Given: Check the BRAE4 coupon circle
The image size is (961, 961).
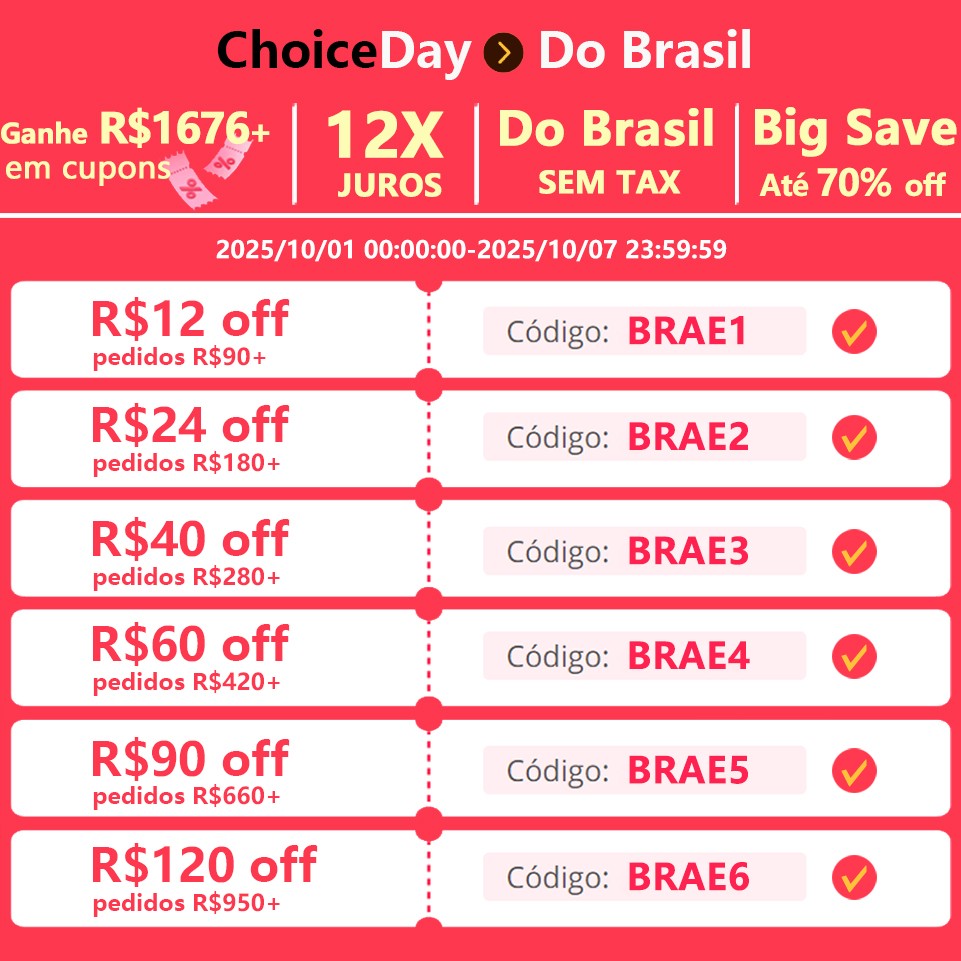Looking at the screenshot, I should click(854, 656).
